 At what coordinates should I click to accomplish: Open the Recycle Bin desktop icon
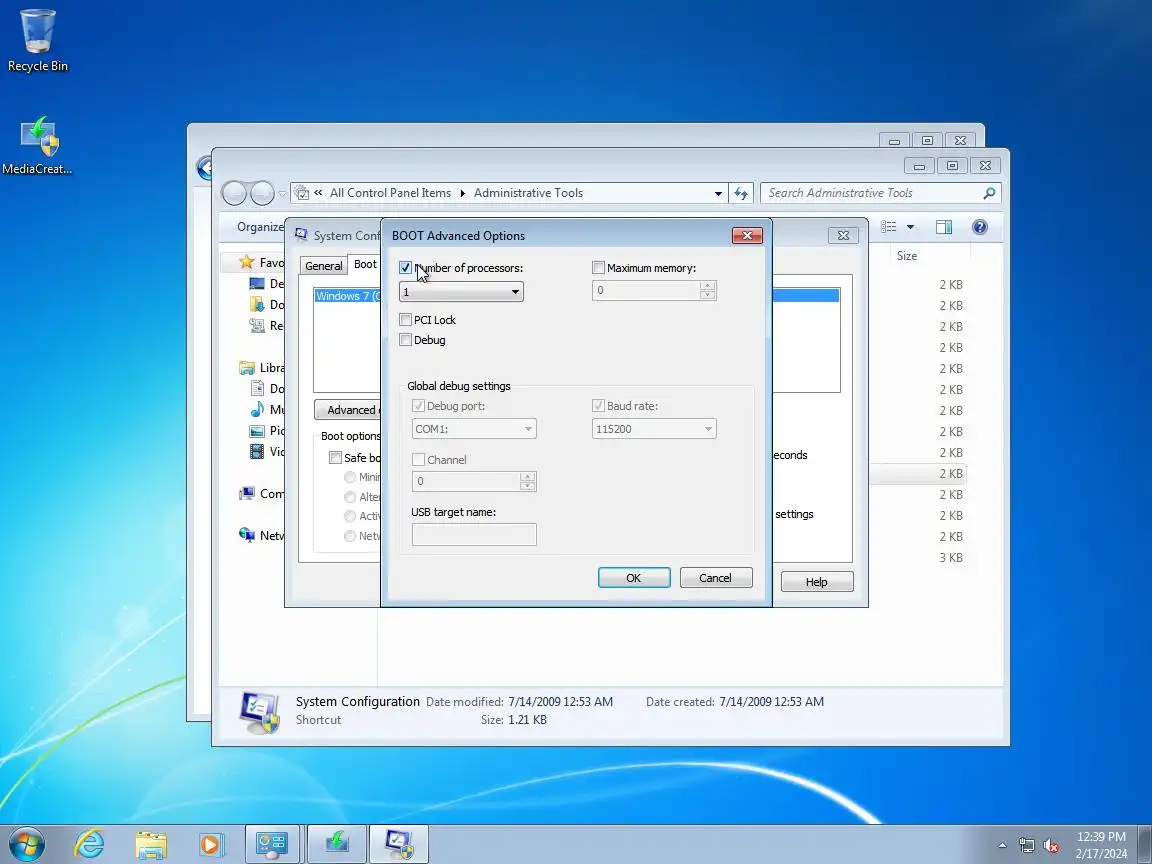[x=37, y=40]
